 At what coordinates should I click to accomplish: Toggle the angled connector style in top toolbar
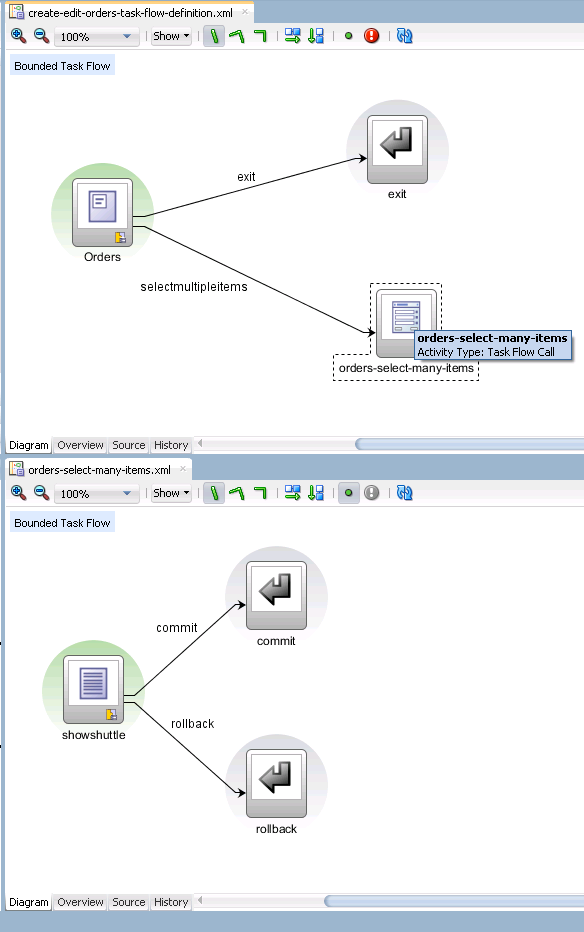coord(237,36)
